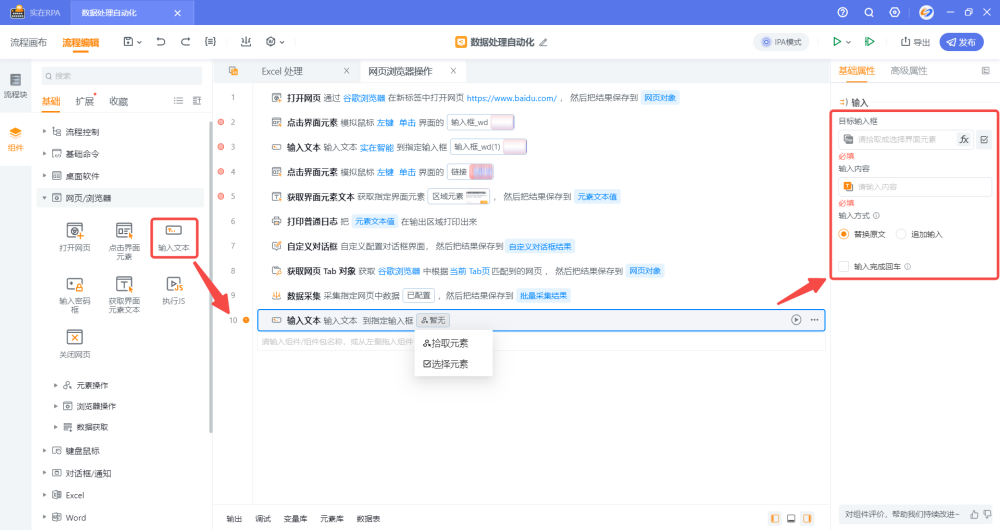Select the 点击界面元素 component icon
The height and width of the screenshot is (530, 1000).
click(x=124, y=231)
